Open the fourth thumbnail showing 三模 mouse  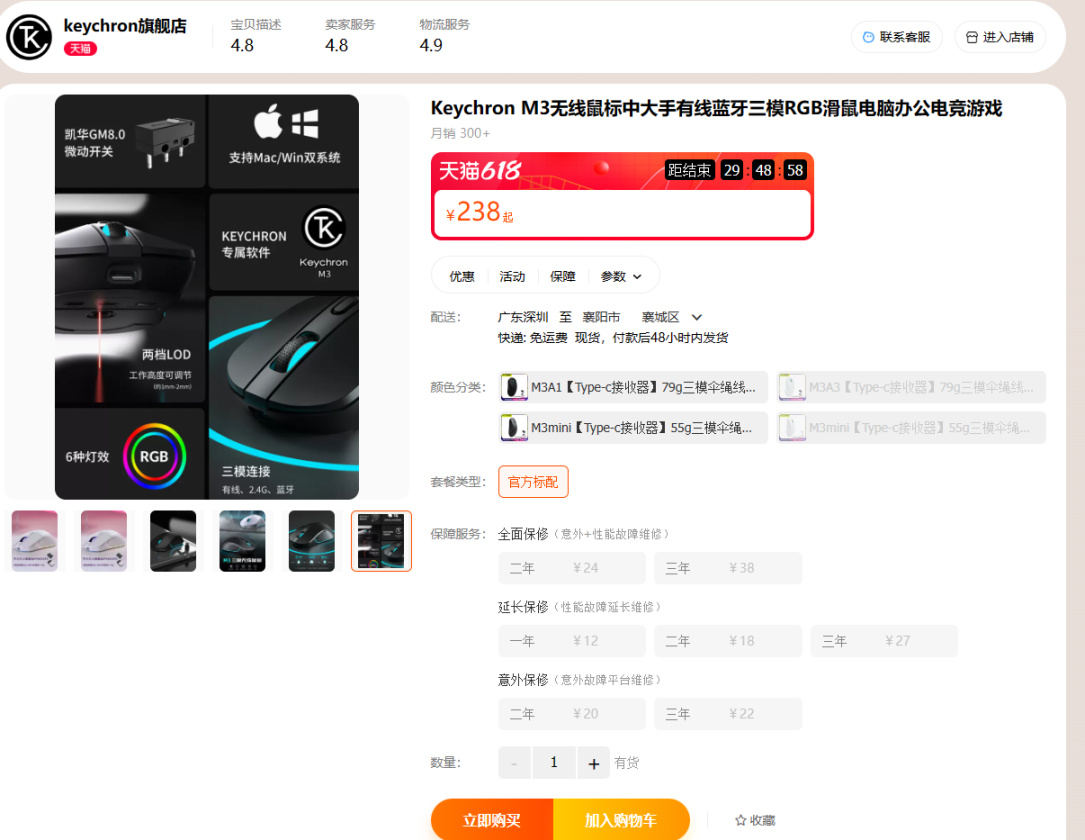242,541
